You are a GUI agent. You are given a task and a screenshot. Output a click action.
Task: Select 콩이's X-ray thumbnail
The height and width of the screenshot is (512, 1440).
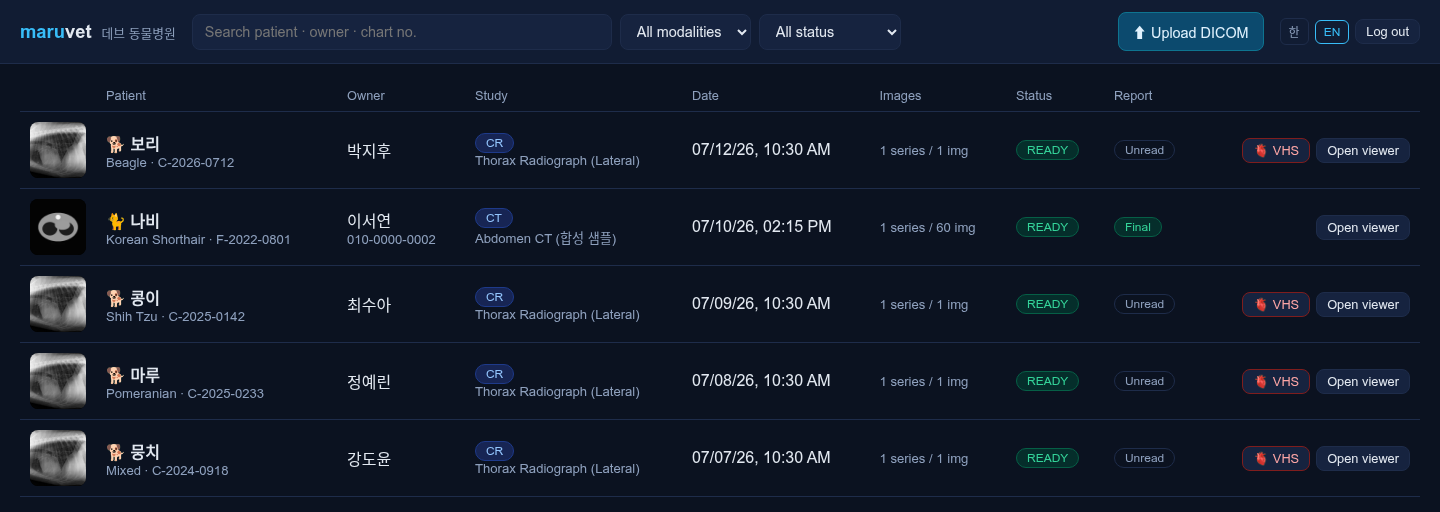58,304
